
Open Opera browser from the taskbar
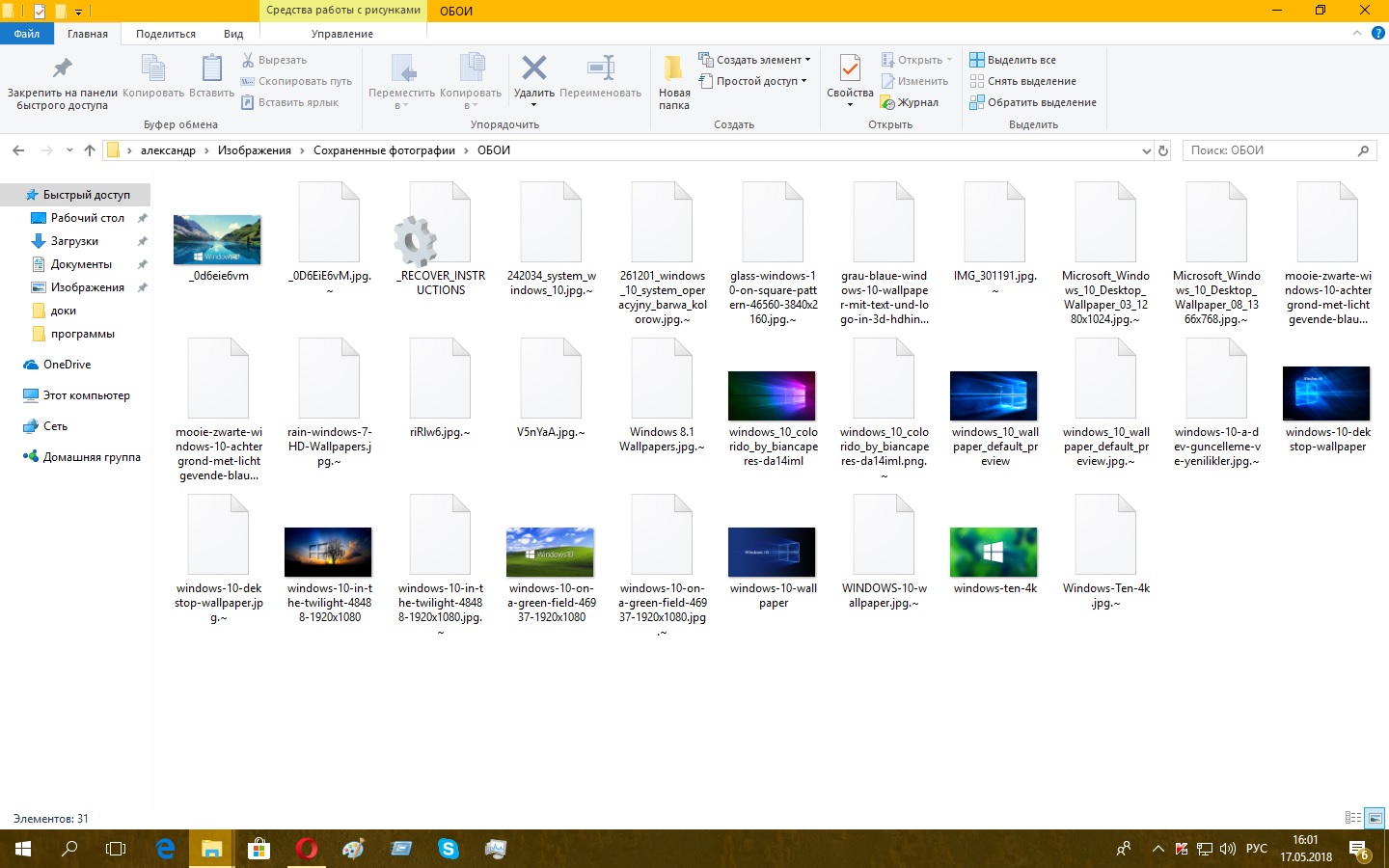[307, 849]
